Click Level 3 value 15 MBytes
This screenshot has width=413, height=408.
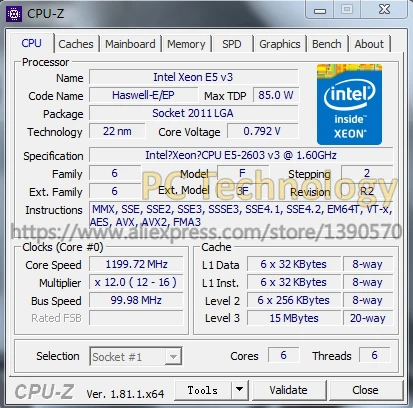(294, 318)
